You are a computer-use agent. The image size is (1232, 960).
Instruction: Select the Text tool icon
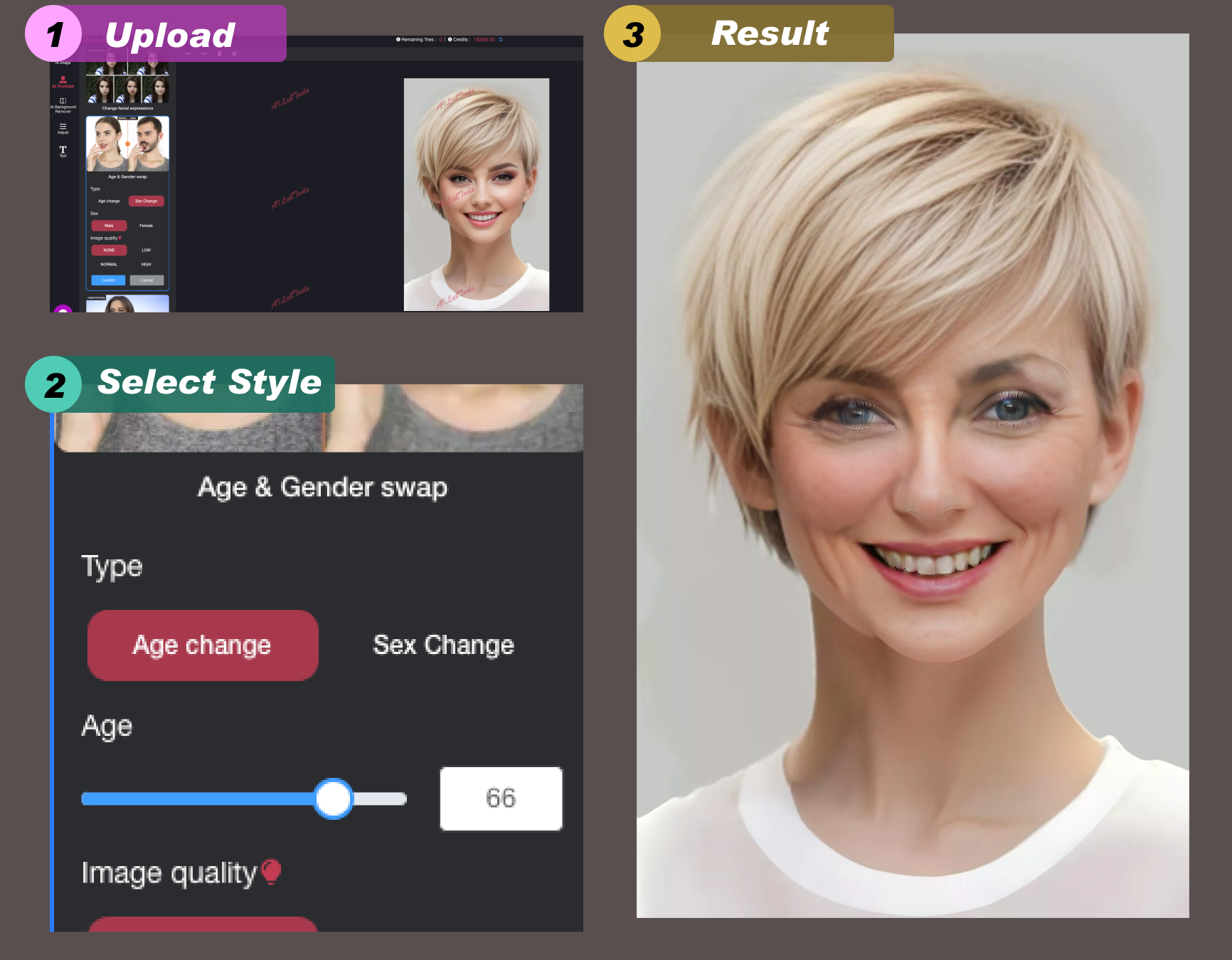click(x=63, y=150)
